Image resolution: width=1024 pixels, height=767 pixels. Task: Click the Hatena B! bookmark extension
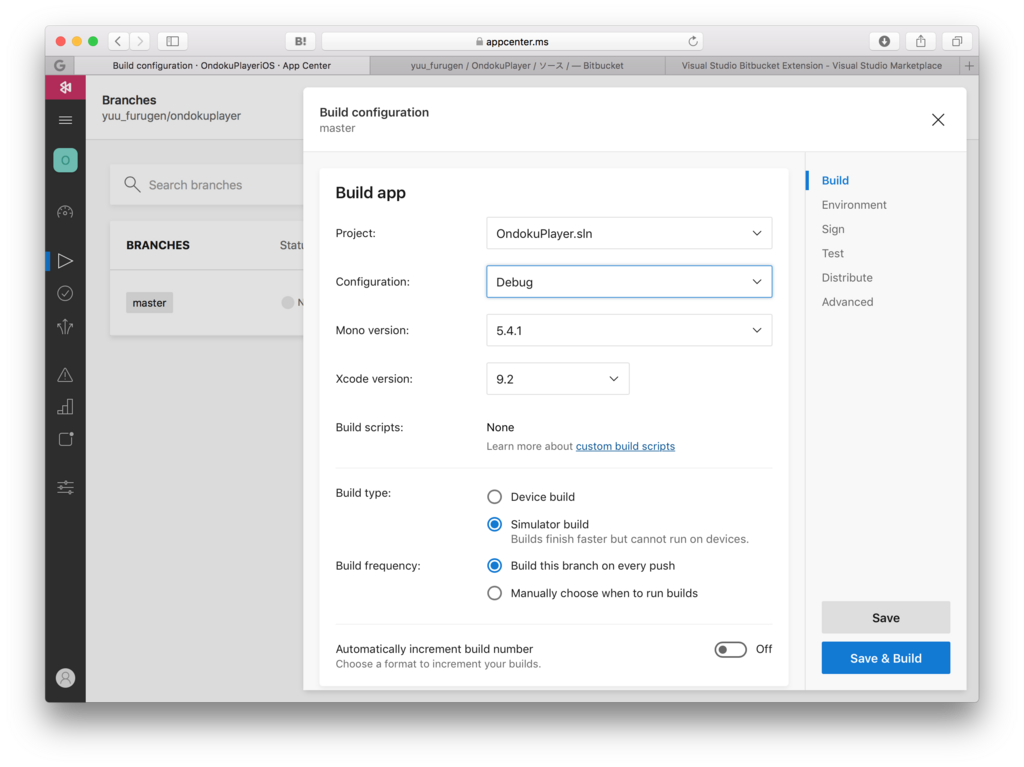[x=300, y=41]
